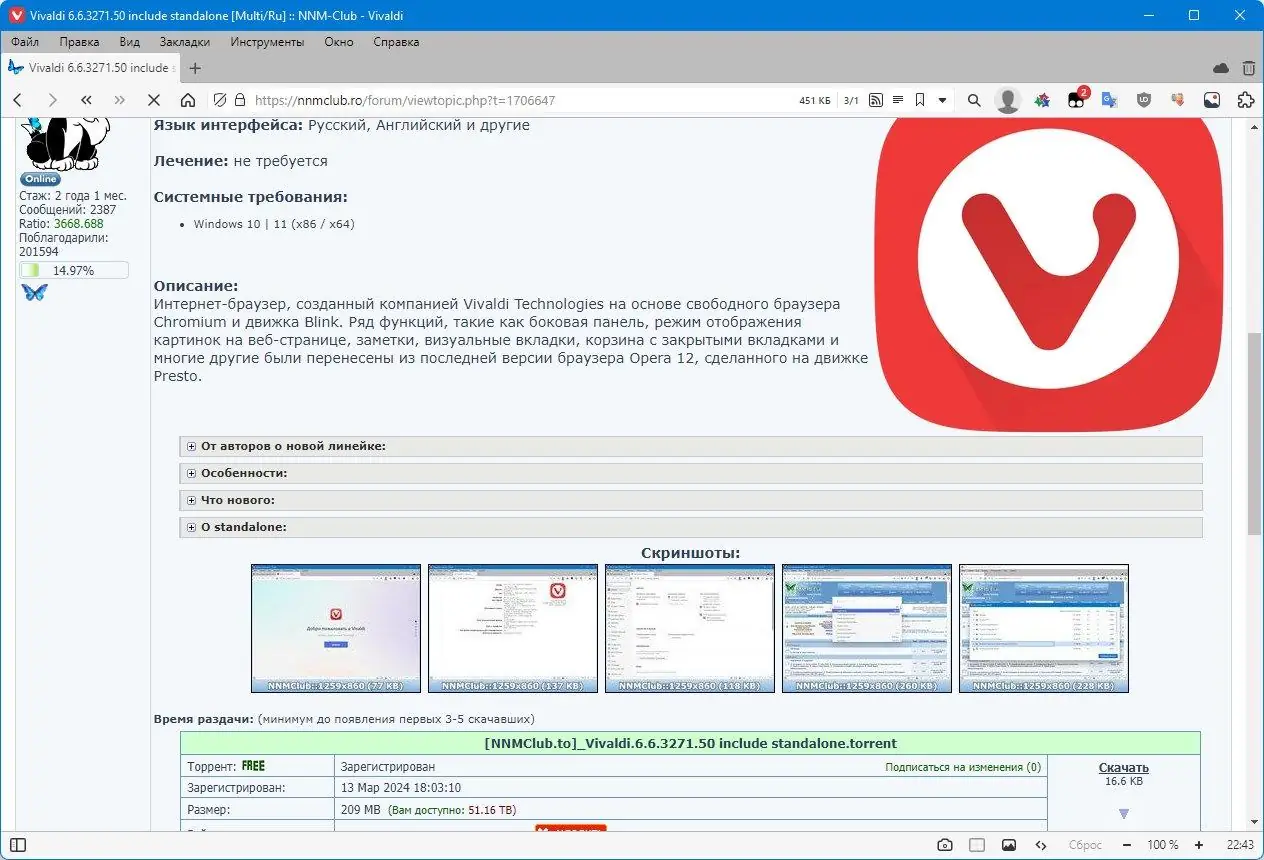1264x860 pixels.
Task: Toggle the side panel
Action: click(18, 845)
